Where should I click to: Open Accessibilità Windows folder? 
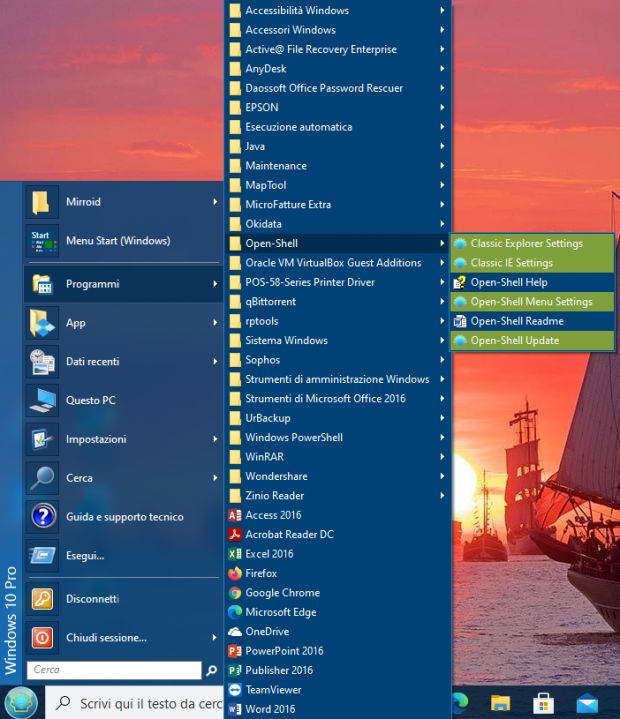338,11
